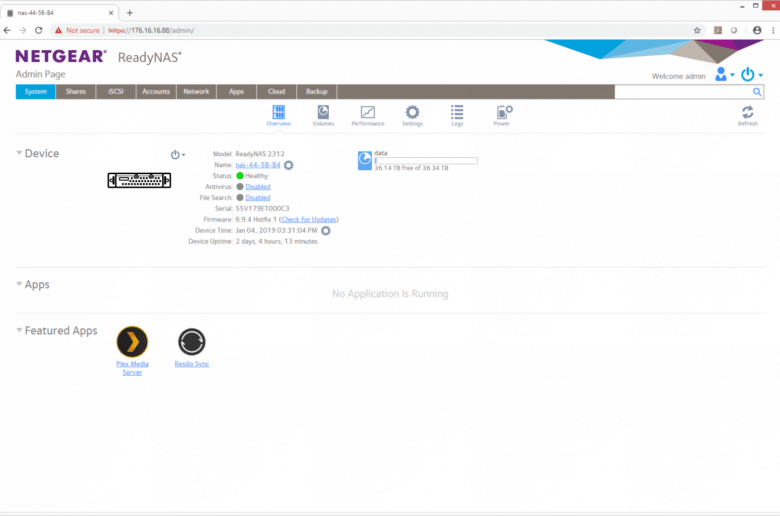This screenshot has width=780, height=516.
Task: Select the Network tab
Action: pyautogui.click(x=196, y=92)
